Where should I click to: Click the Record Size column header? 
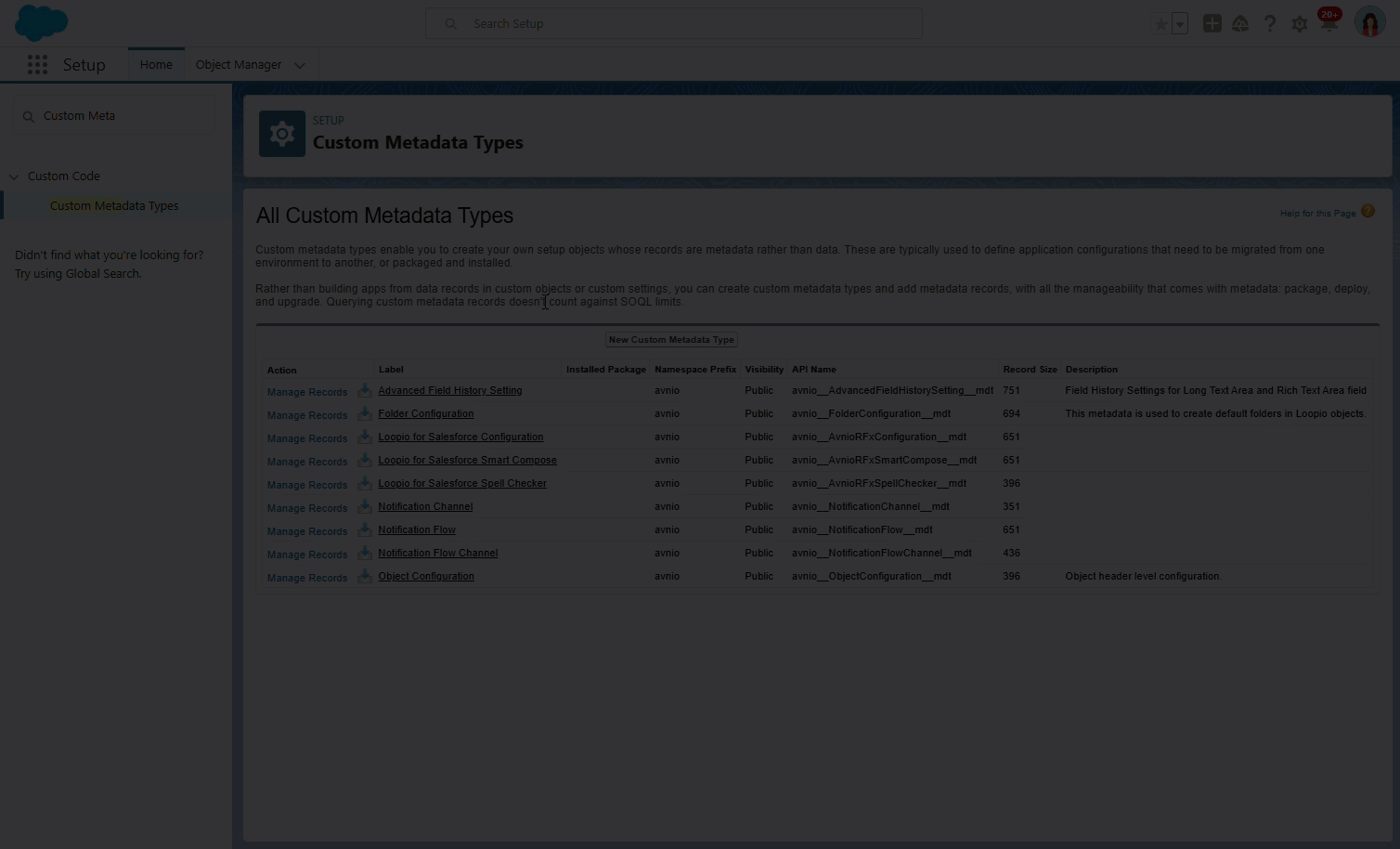click(x=1030, y=370)
